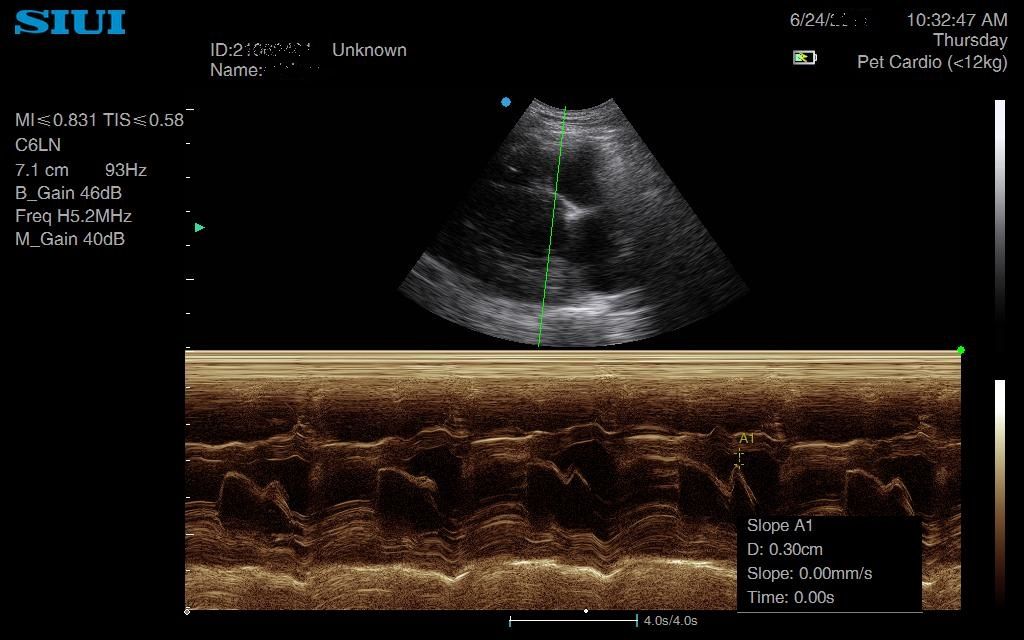The width and height of the screenshot is (1024, 640).
Task: Click the 'ID:' patient field
Action: (x=260, y=50)
